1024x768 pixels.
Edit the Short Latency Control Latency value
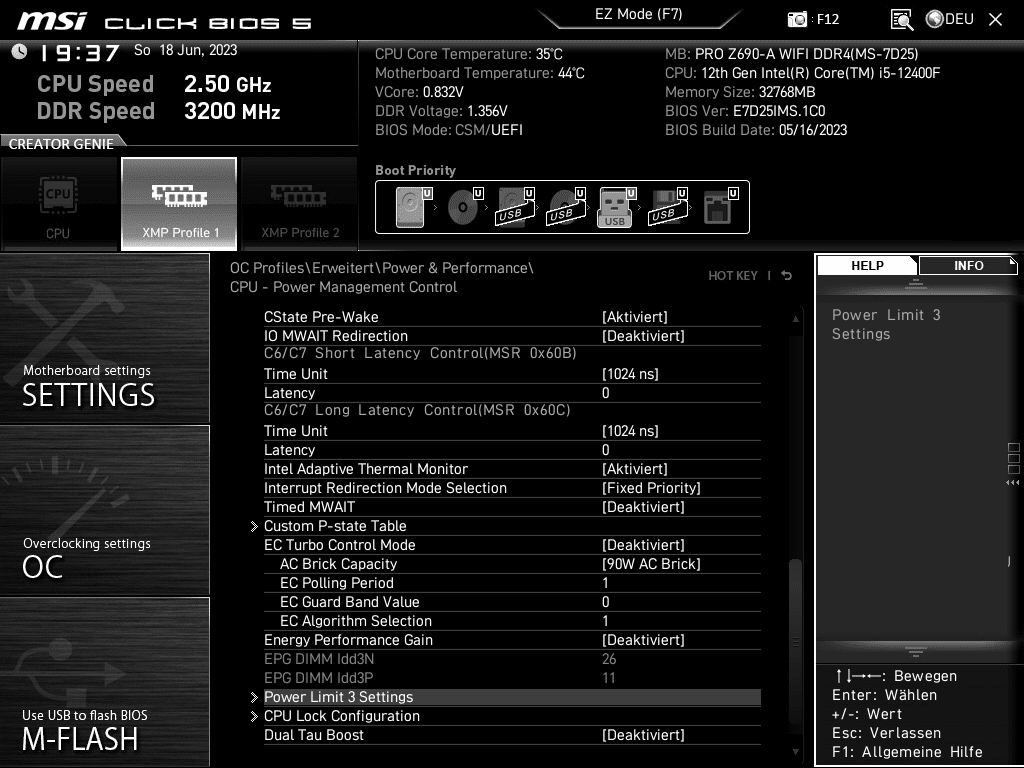pos(605,392)
